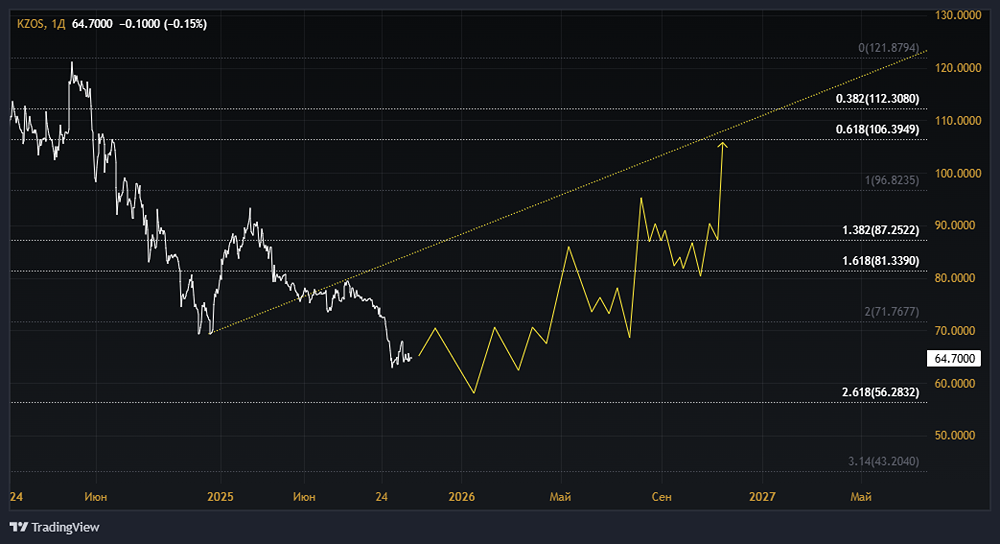The image size is (1000, 544).
Task: Open the KZOS symbol label
Action: point(31,24)
